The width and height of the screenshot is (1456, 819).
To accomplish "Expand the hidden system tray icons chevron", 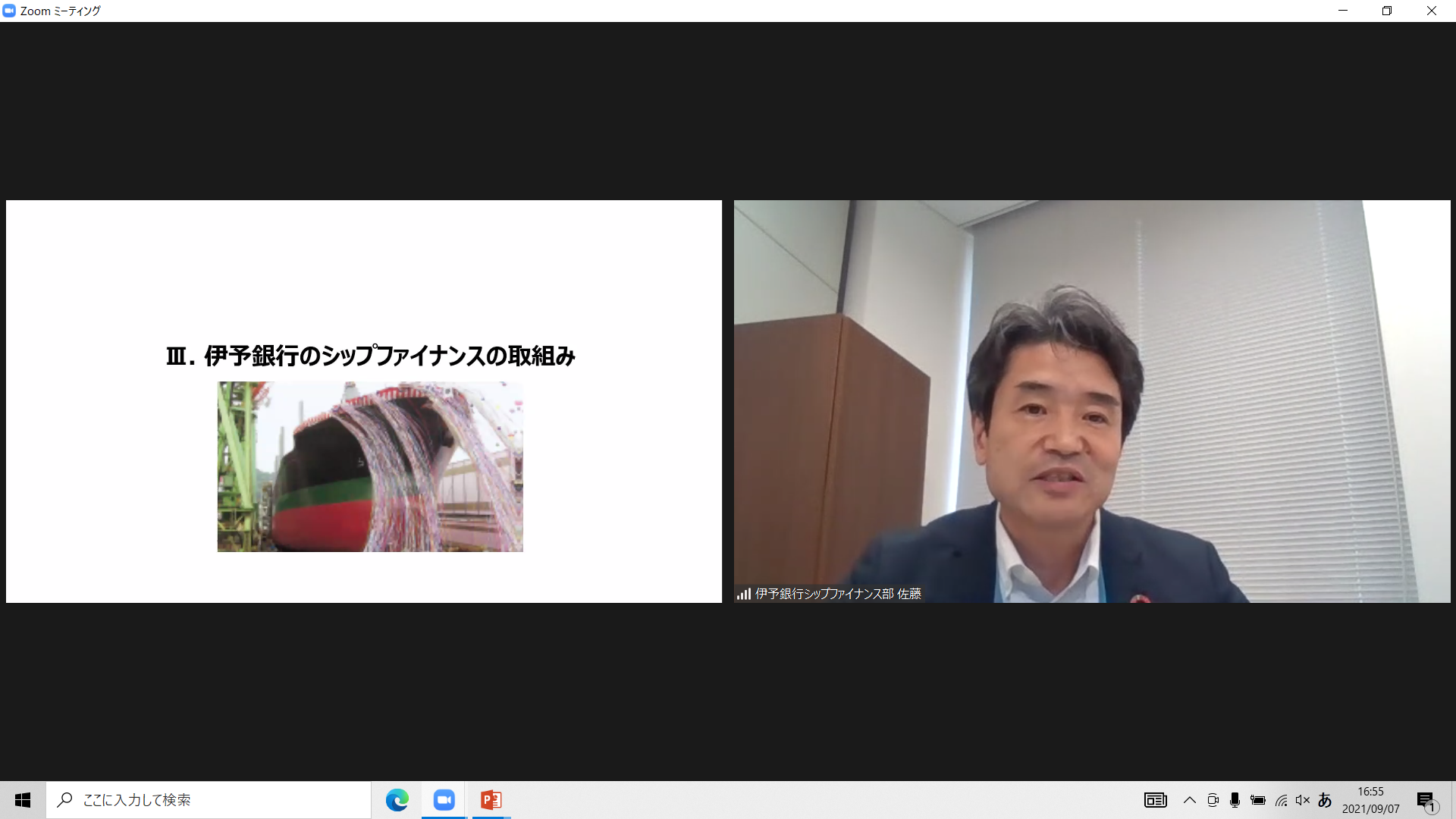I will click(x=1190, y=800).
